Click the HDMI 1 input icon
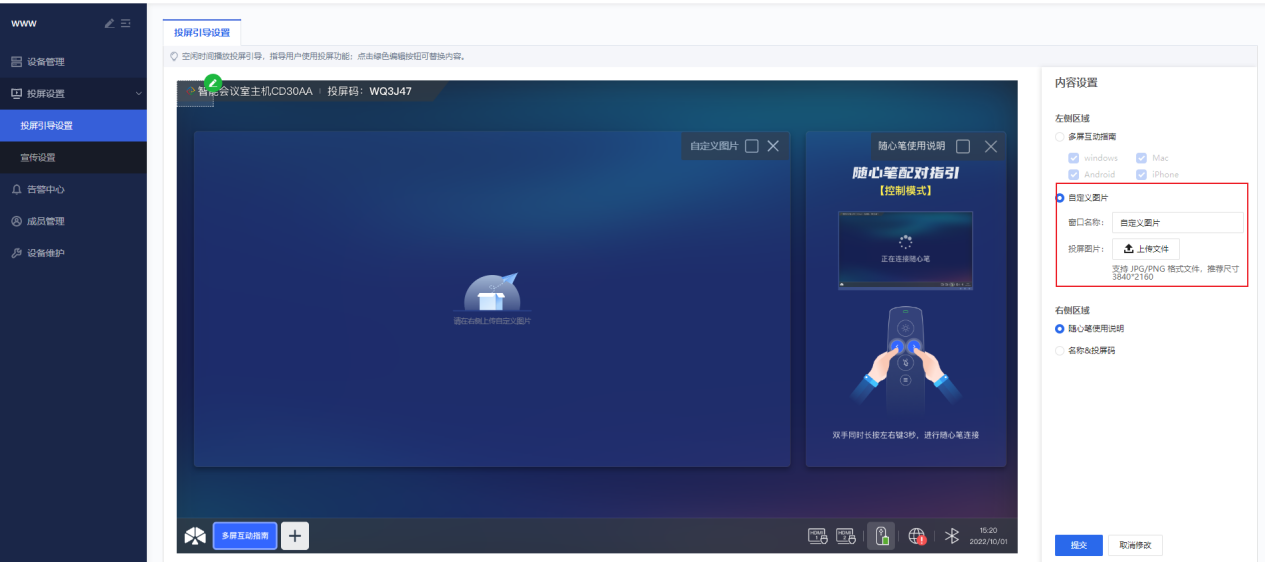 pyautogui.click(x=817, y=536)
